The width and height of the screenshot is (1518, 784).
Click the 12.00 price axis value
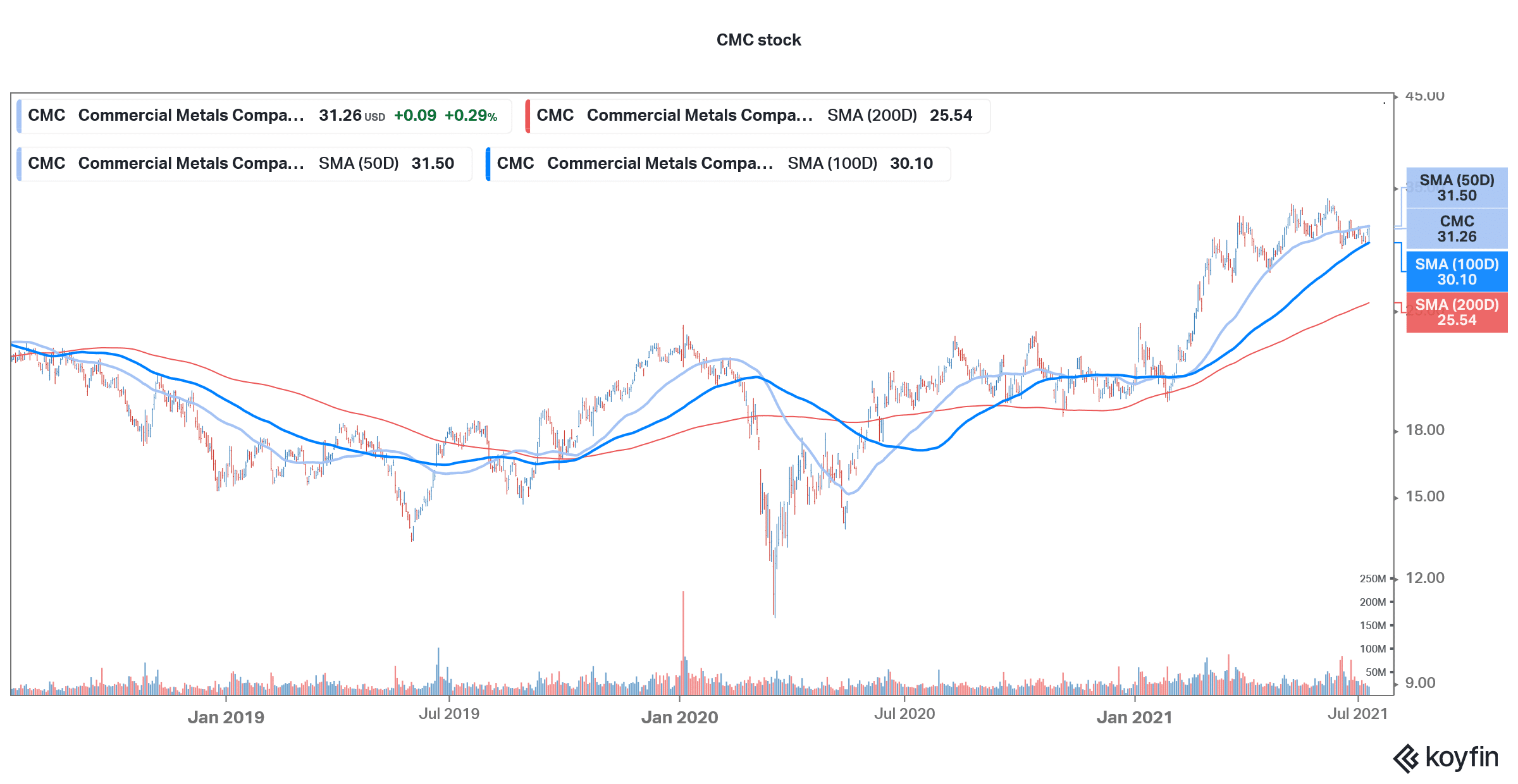point(1425,578)
